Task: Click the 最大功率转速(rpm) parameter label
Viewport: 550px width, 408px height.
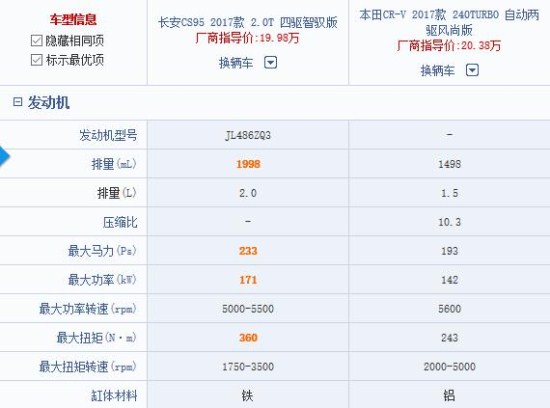Action: (x=88, y=309)
